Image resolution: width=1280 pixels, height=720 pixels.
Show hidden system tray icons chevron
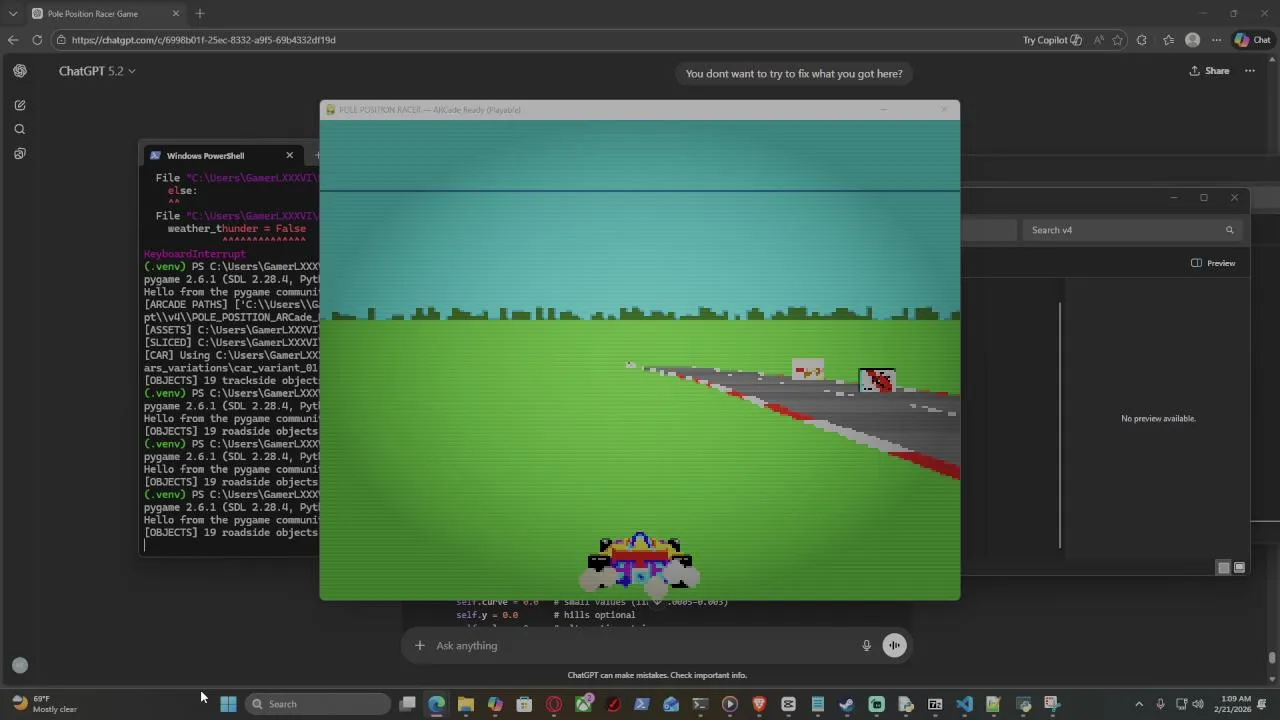1139,704
